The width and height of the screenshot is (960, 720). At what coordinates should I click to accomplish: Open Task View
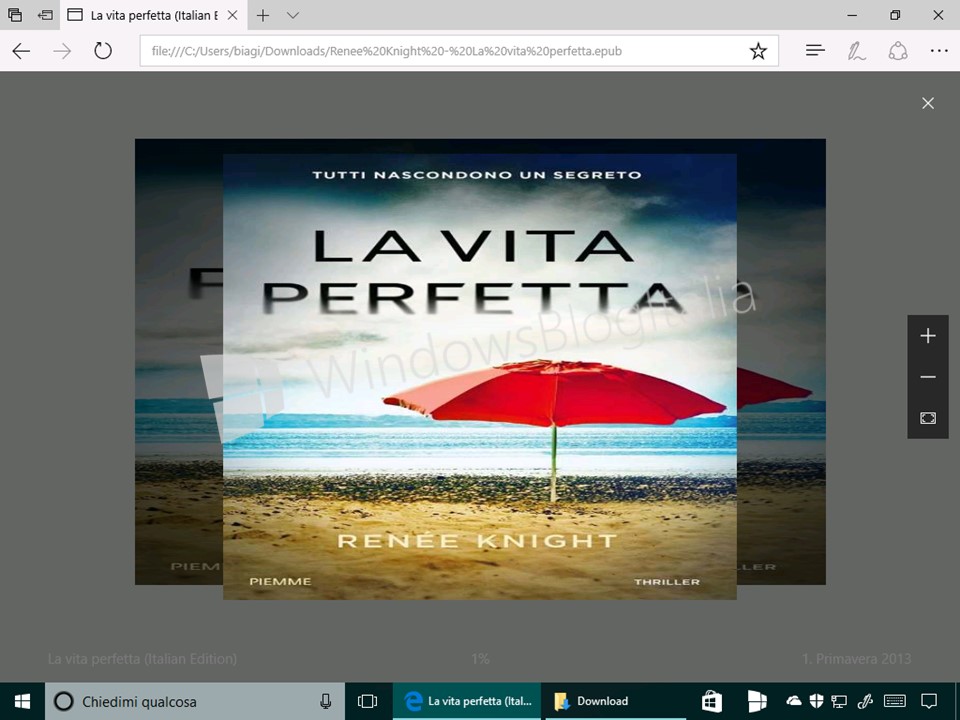click(367, 701)
